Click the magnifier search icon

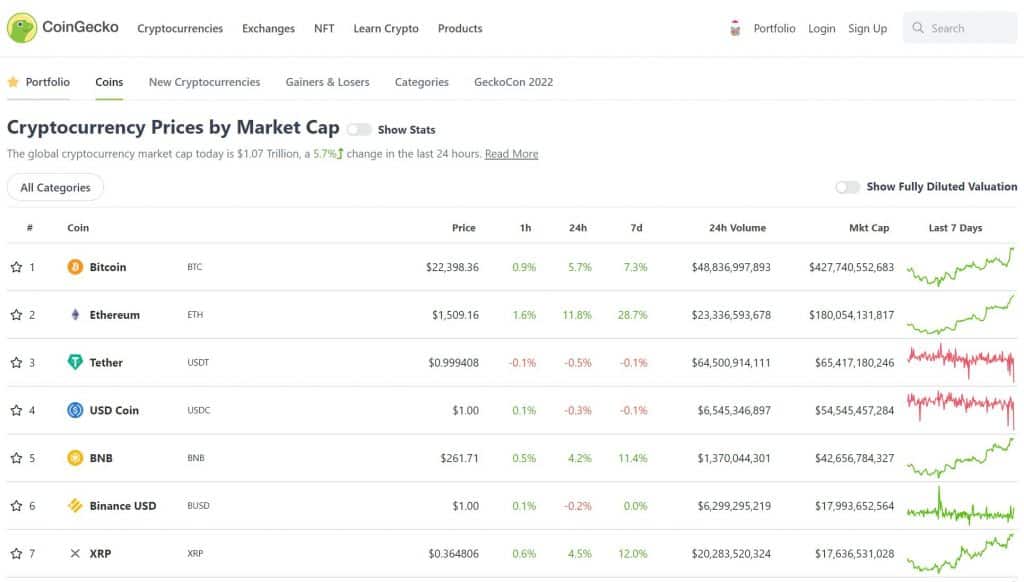point(918,28)
